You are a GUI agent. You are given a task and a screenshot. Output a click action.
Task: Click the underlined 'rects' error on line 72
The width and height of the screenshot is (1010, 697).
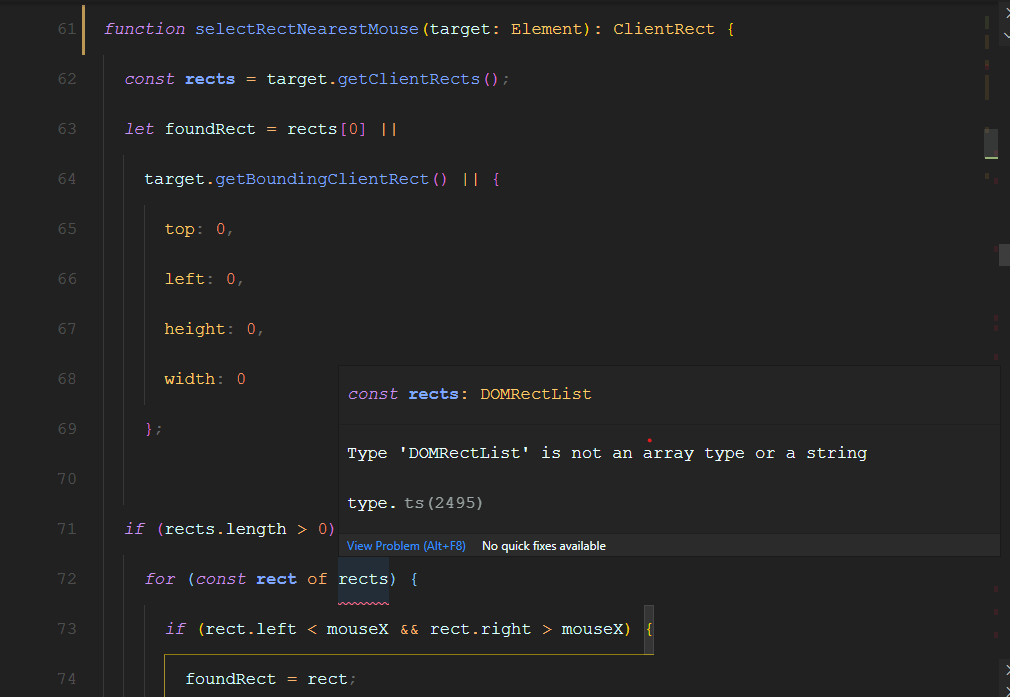[363, 579]
